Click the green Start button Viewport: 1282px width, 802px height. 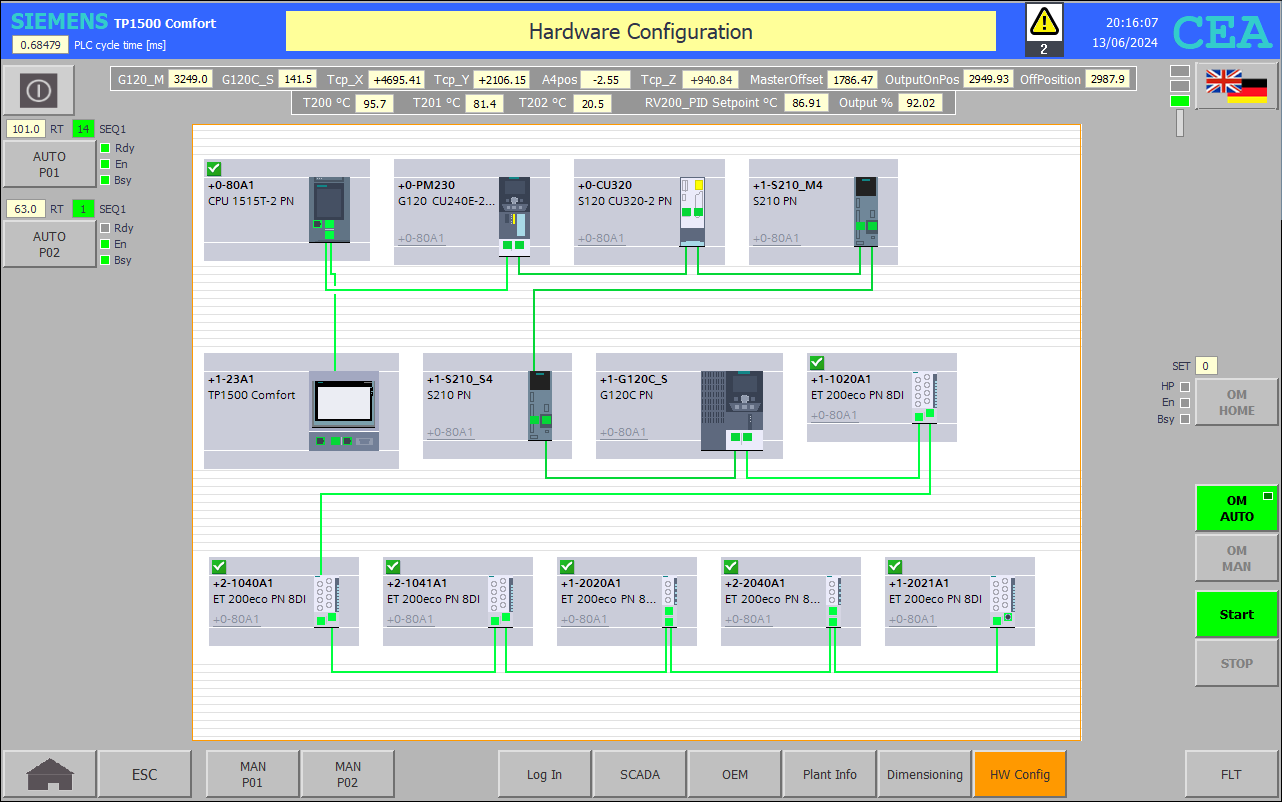coord(1237,614)
